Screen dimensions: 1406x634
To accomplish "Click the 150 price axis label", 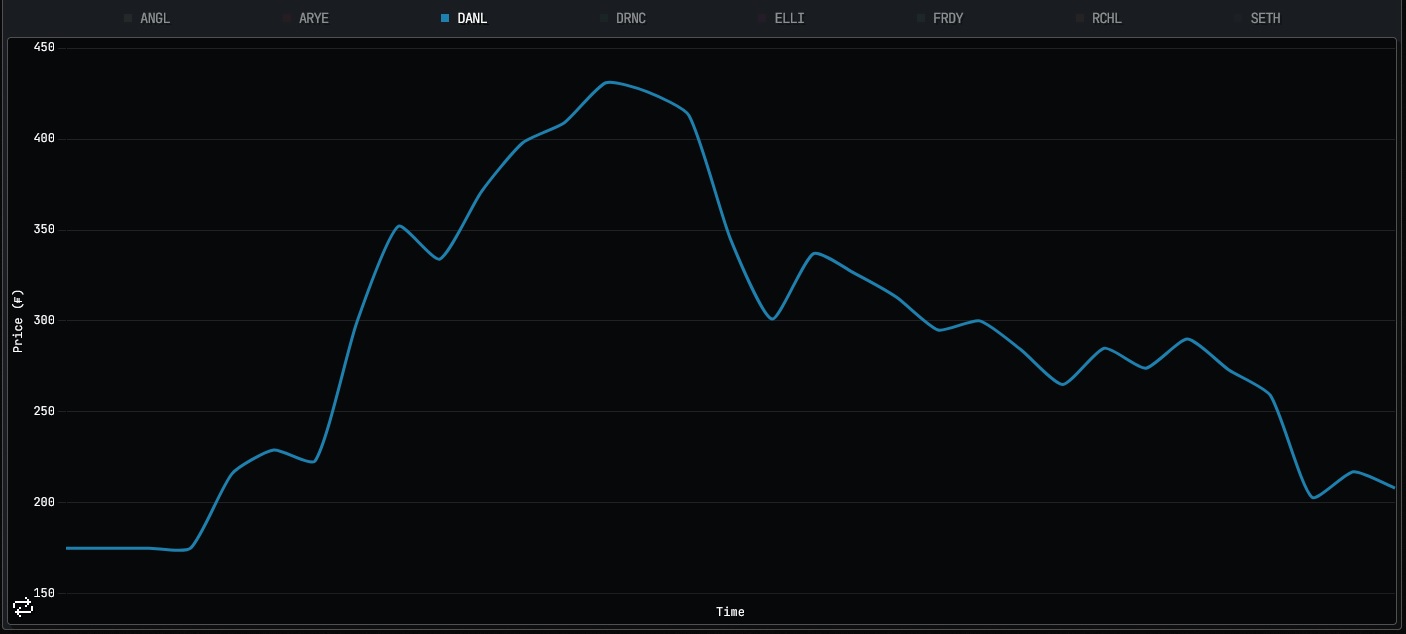I will 44,593.
